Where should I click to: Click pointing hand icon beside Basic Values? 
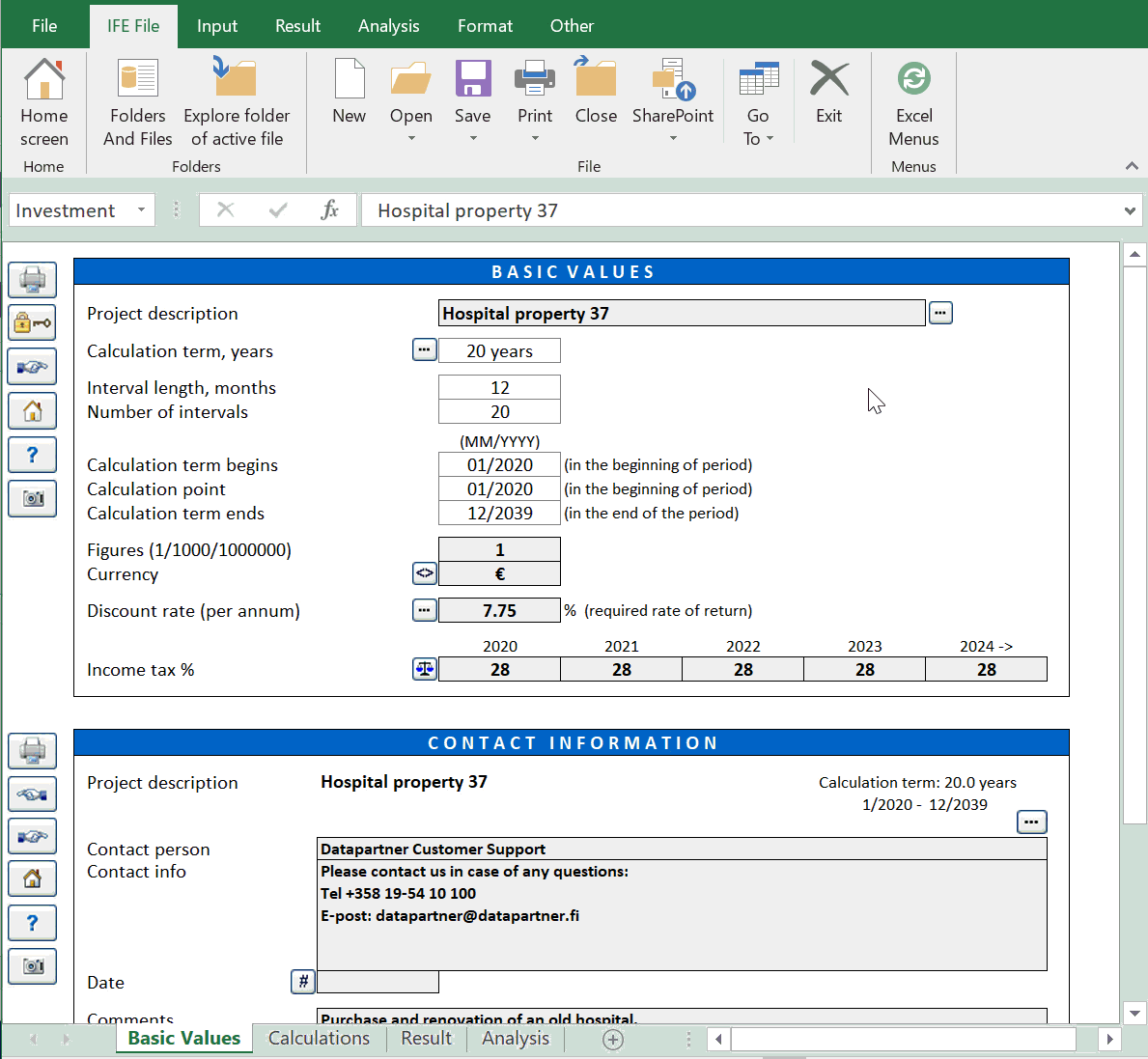click(32, 367)
